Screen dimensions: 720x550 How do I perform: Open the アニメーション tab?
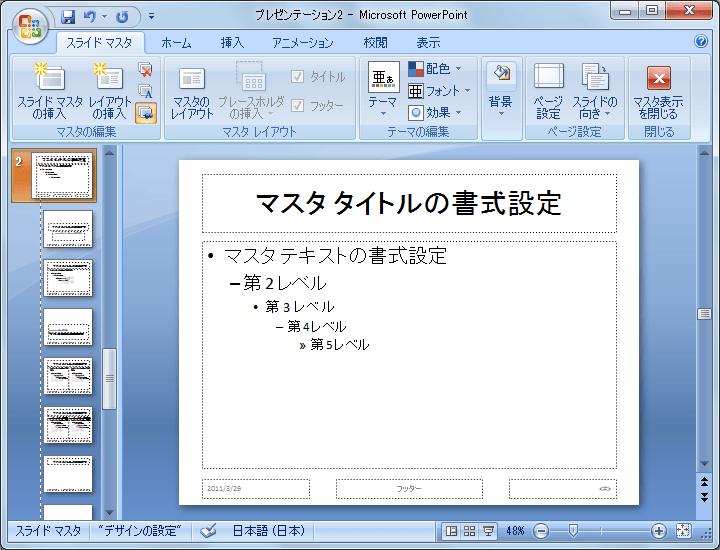pyautogui.click(x=303, y=43)
